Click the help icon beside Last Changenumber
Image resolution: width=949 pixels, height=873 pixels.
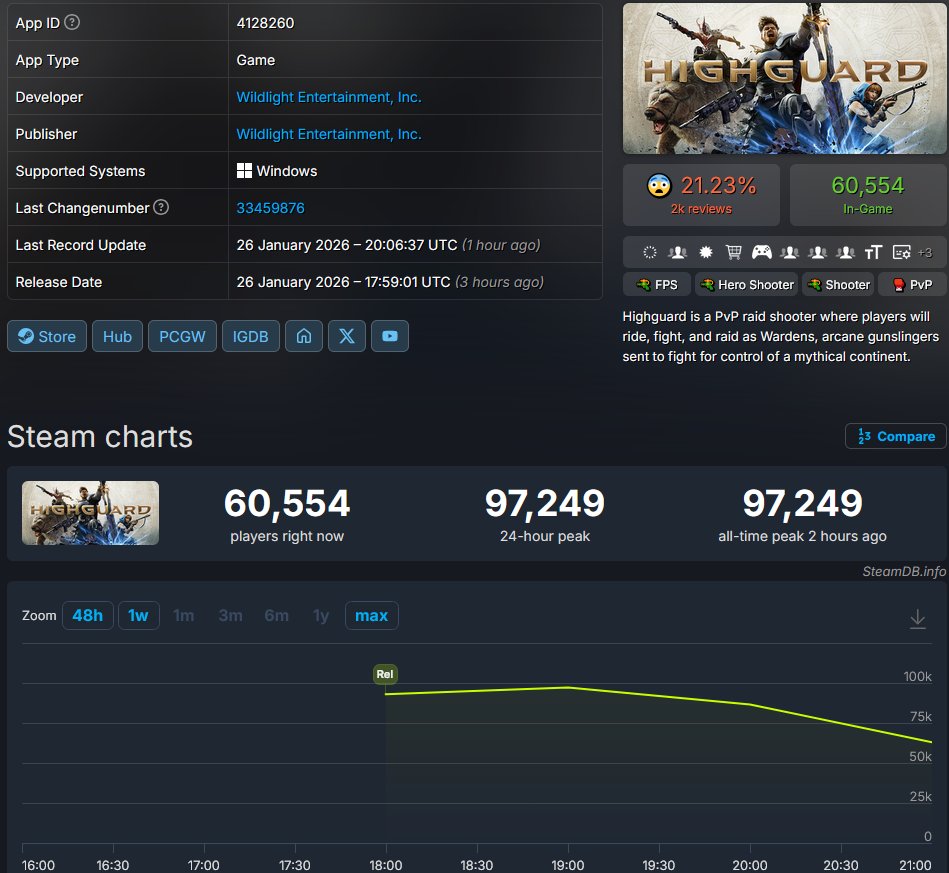[161, 207]
